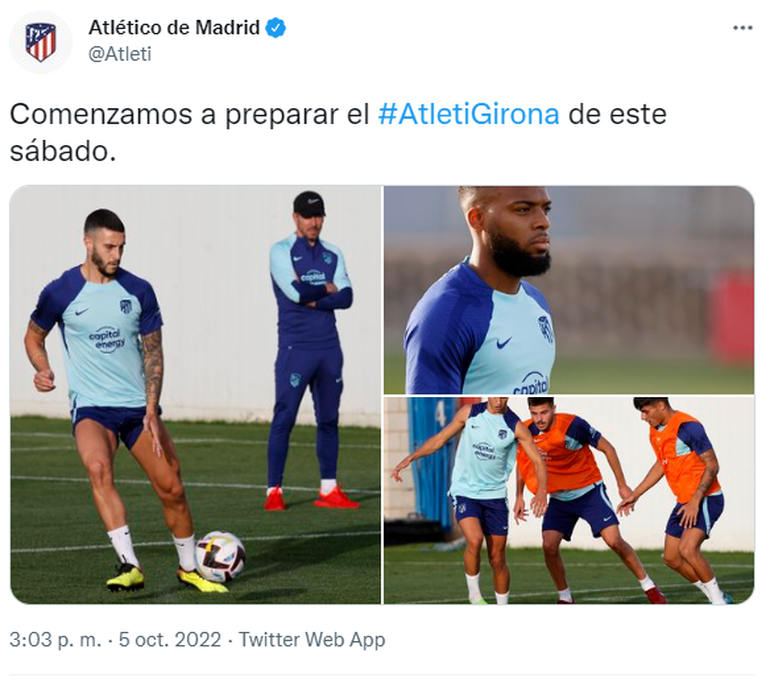
Task: Click the coach in black cap in photo
Action: 310,350
